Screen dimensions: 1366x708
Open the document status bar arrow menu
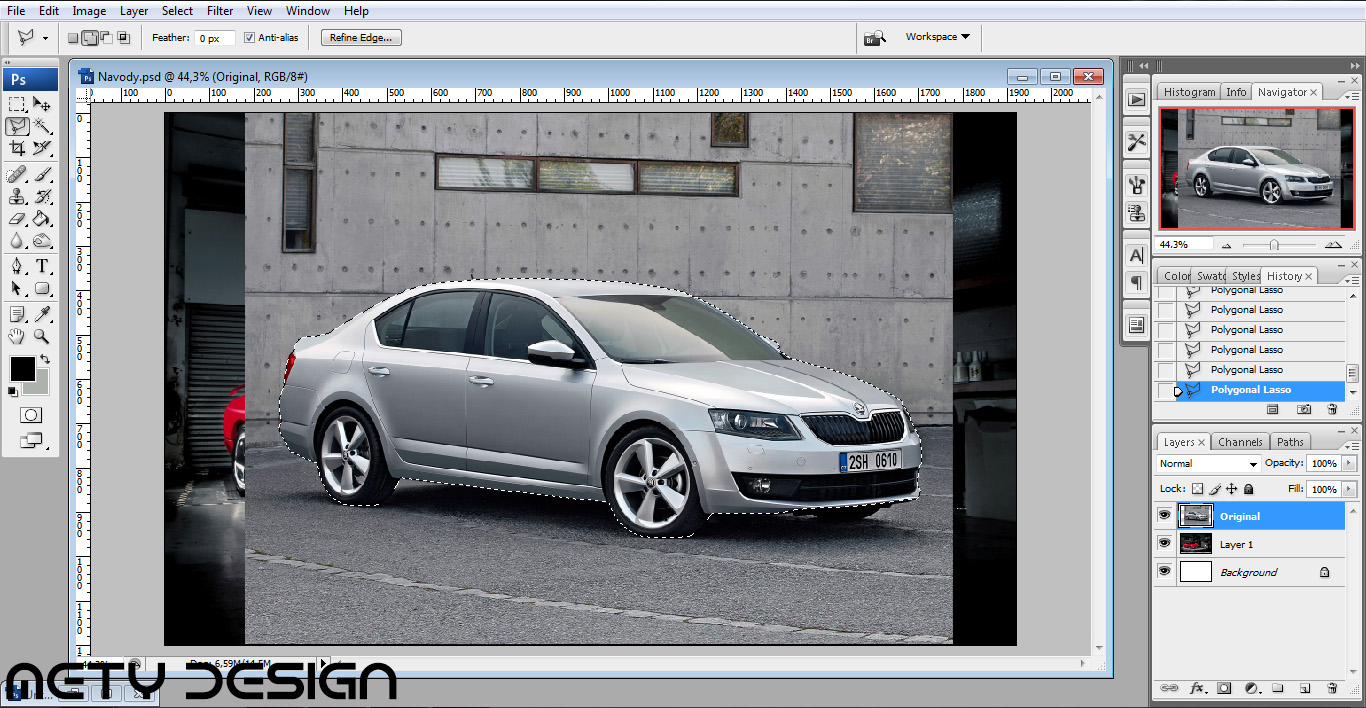tap(323, 662)
